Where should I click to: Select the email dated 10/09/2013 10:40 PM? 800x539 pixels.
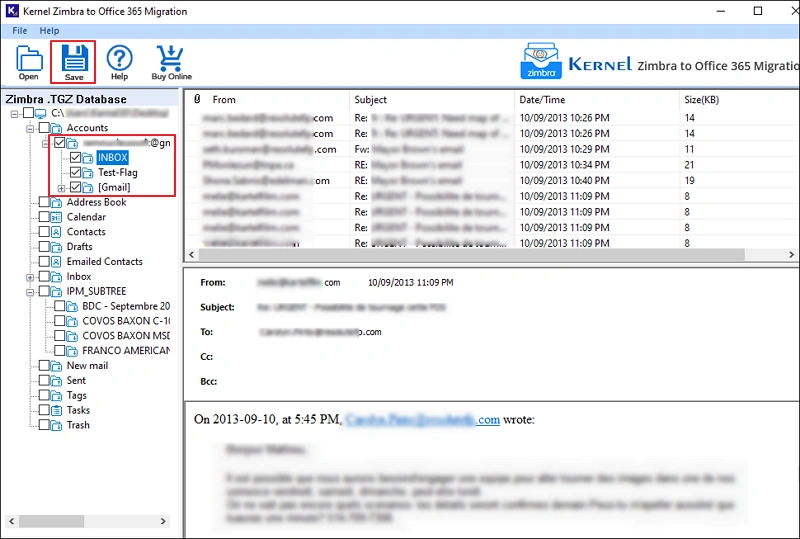(491, 181)
